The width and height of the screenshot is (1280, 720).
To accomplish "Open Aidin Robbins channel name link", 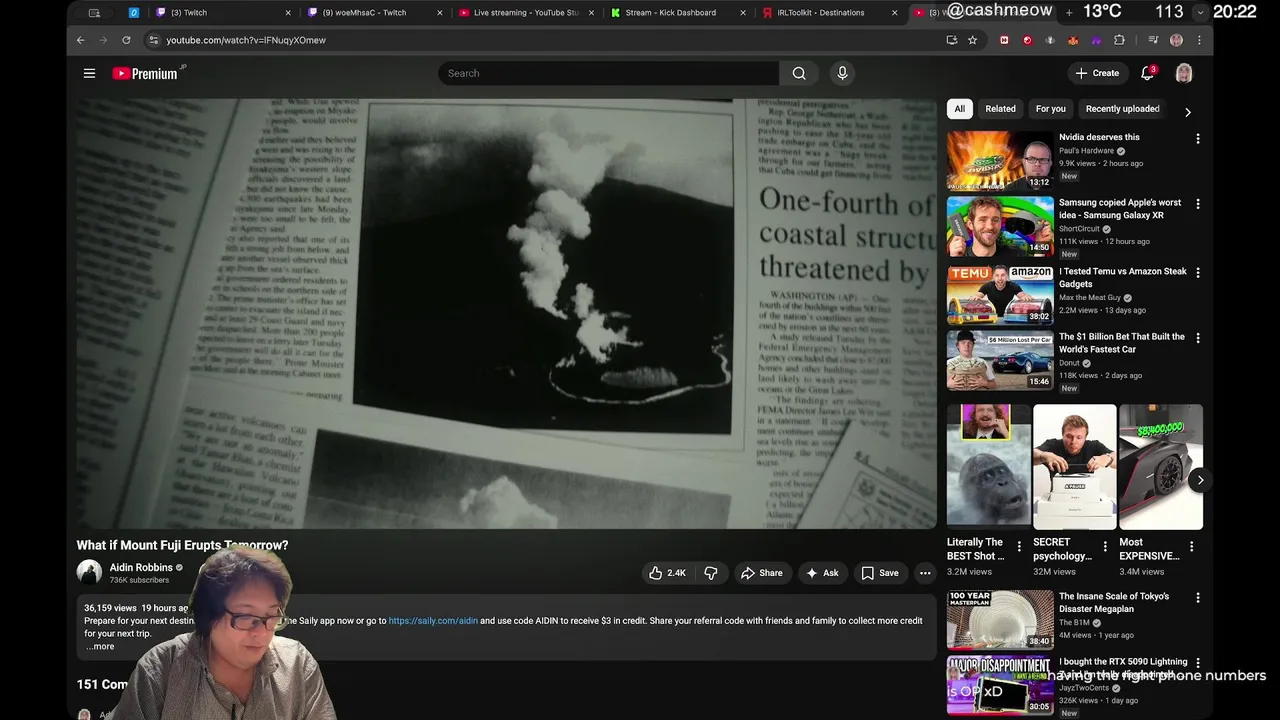I will pyautogui.click(x=141, y=567).
